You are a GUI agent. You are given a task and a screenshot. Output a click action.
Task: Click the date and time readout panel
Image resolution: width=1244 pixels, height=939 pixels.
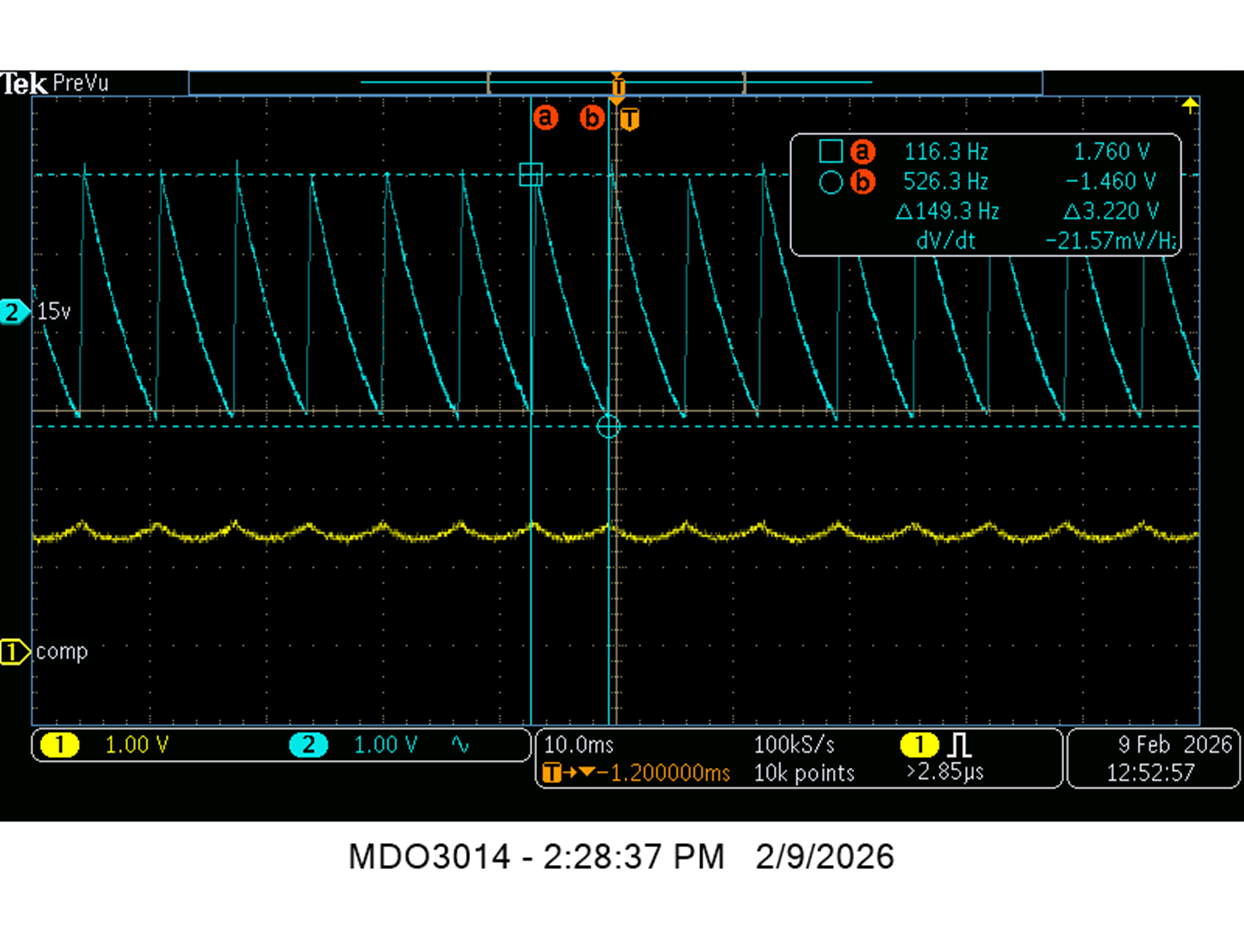coord(1140,759)
